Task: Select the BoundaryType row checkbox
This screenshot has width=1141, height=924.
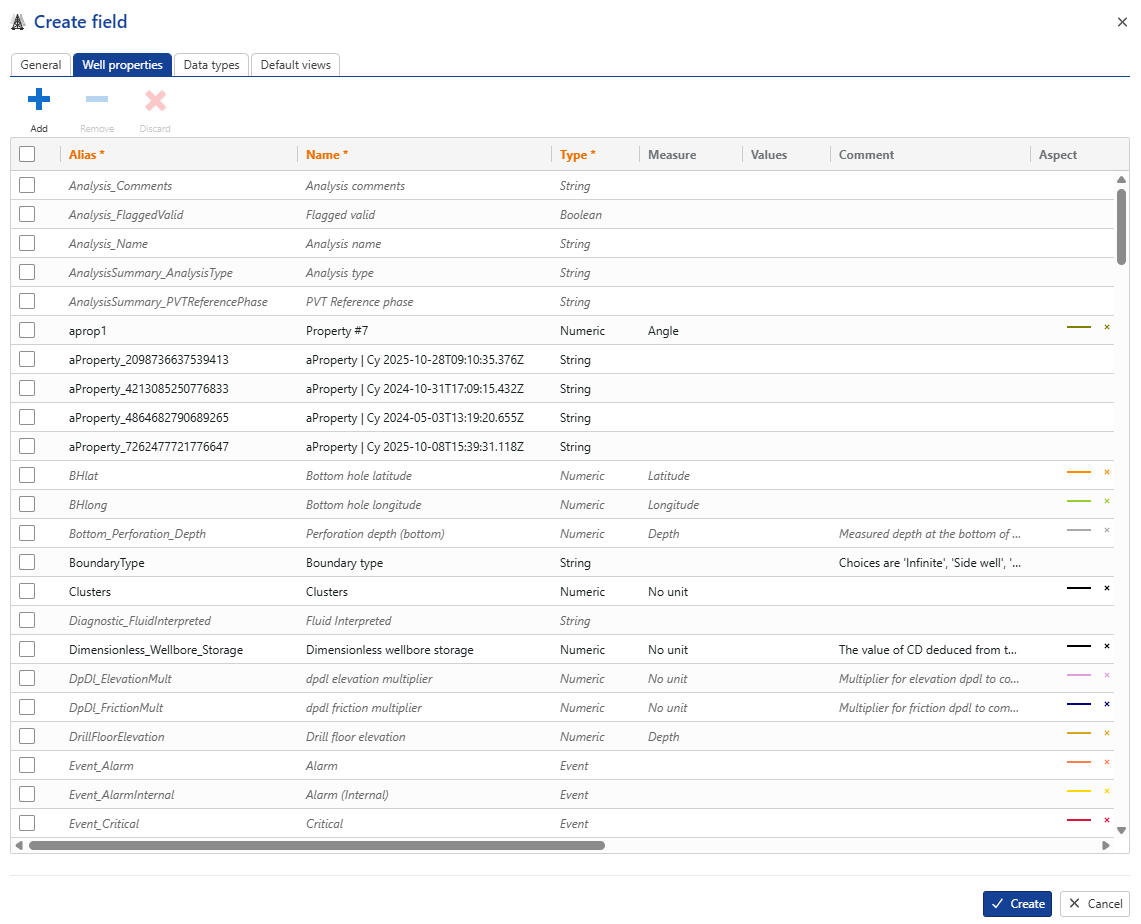Action: pyautogui.click(x=27, y=562)
